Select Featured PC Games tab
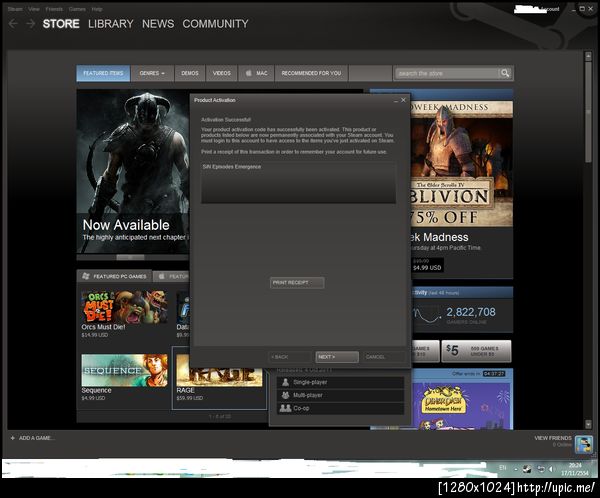Image resolution: width=600 pixels, height=498 pixels. click(114, 276)
